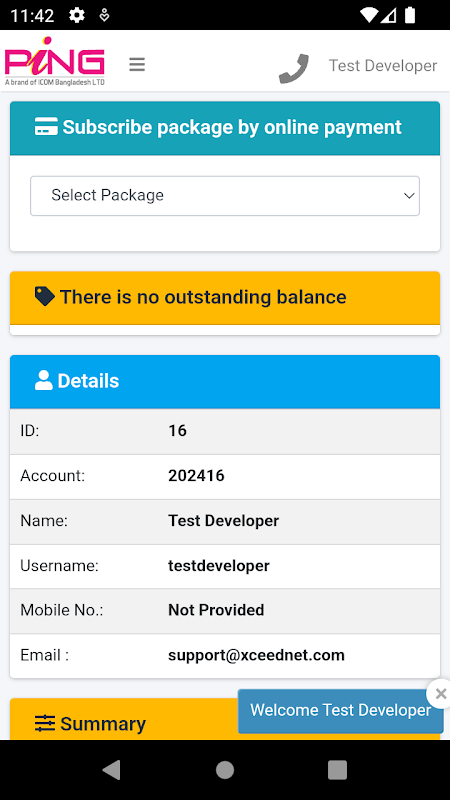Click the sliders icon beside Summary
Viewport: 450px width, 800px height.
[x=45, y=723]
